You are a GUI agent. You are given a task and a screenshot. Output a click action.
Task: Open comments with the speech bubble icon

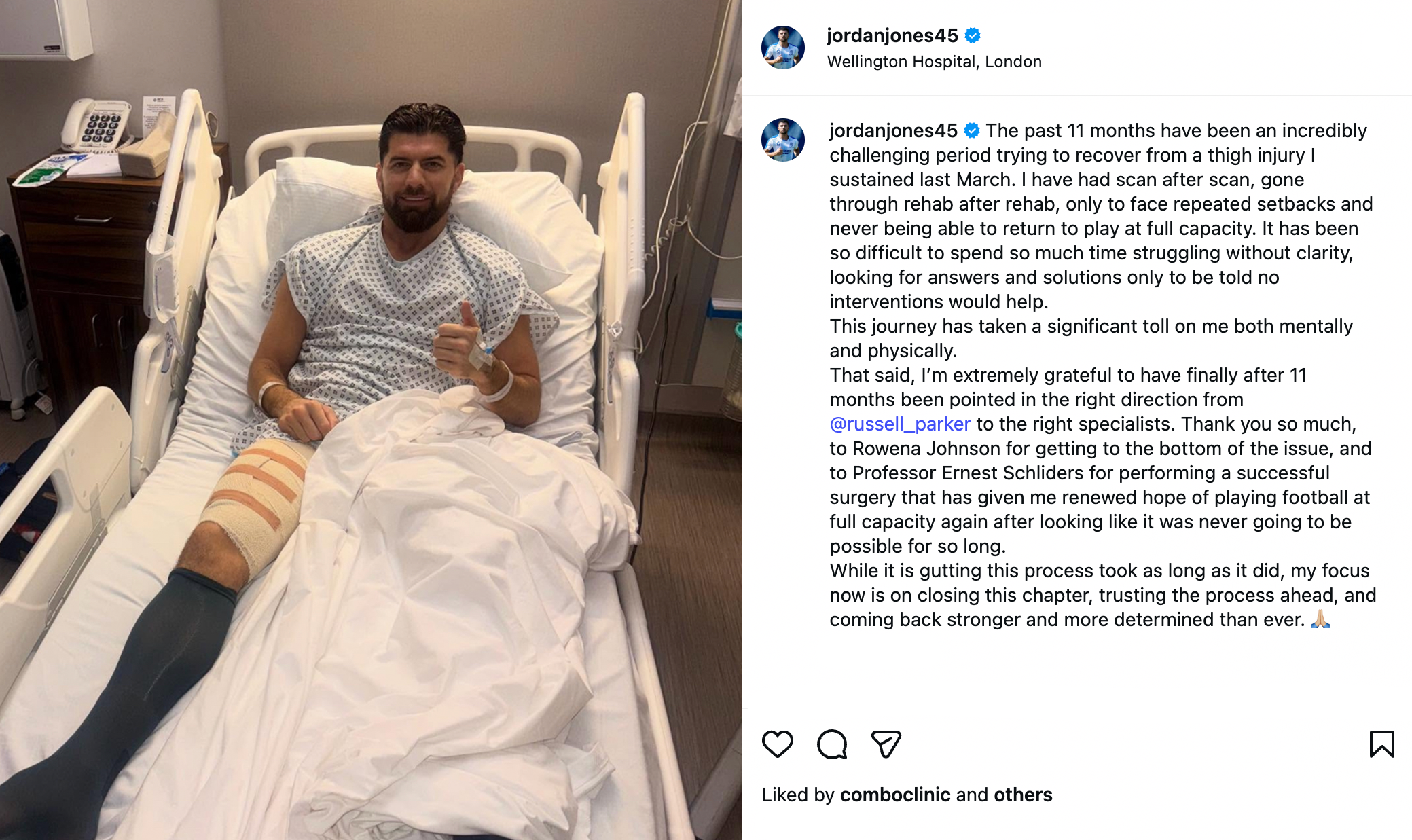click(832, 744)
